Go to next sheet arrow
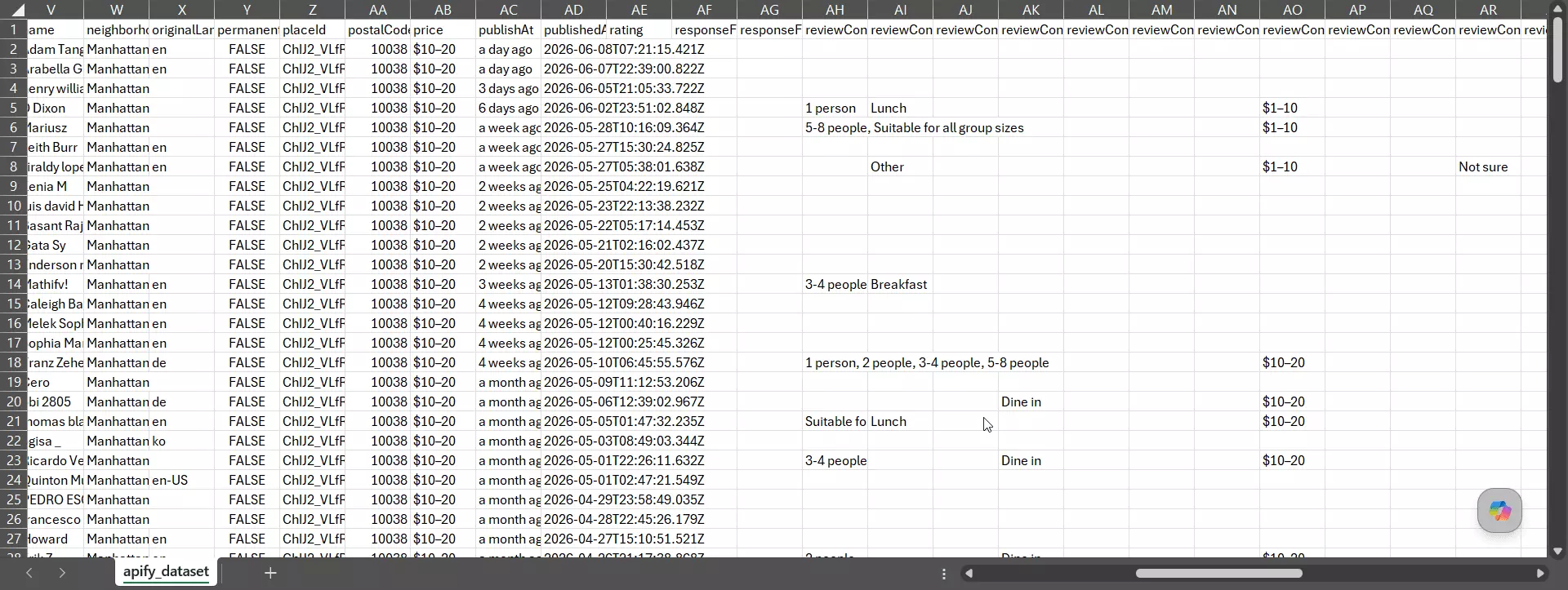Screen dimensions: 1568x590 click(x=62, y=573)
